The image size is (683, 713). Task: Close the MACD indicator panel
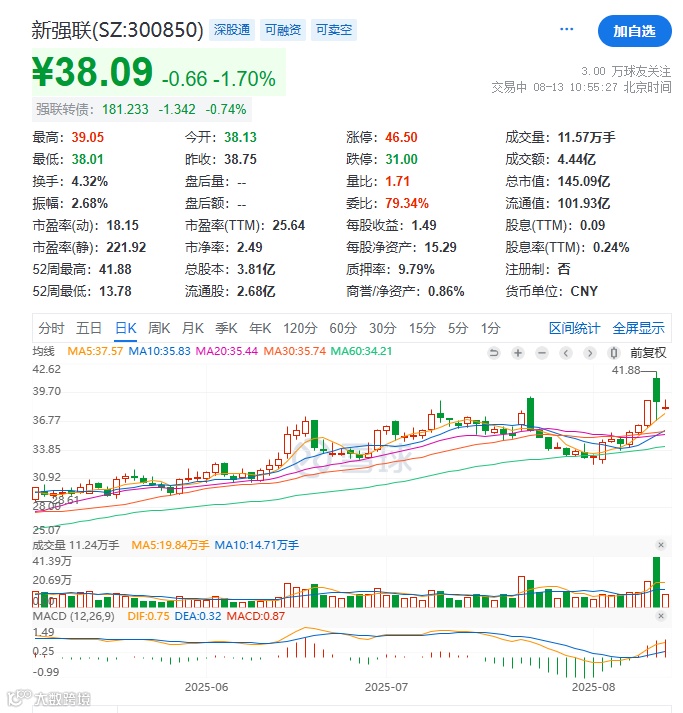coord(661,616)
